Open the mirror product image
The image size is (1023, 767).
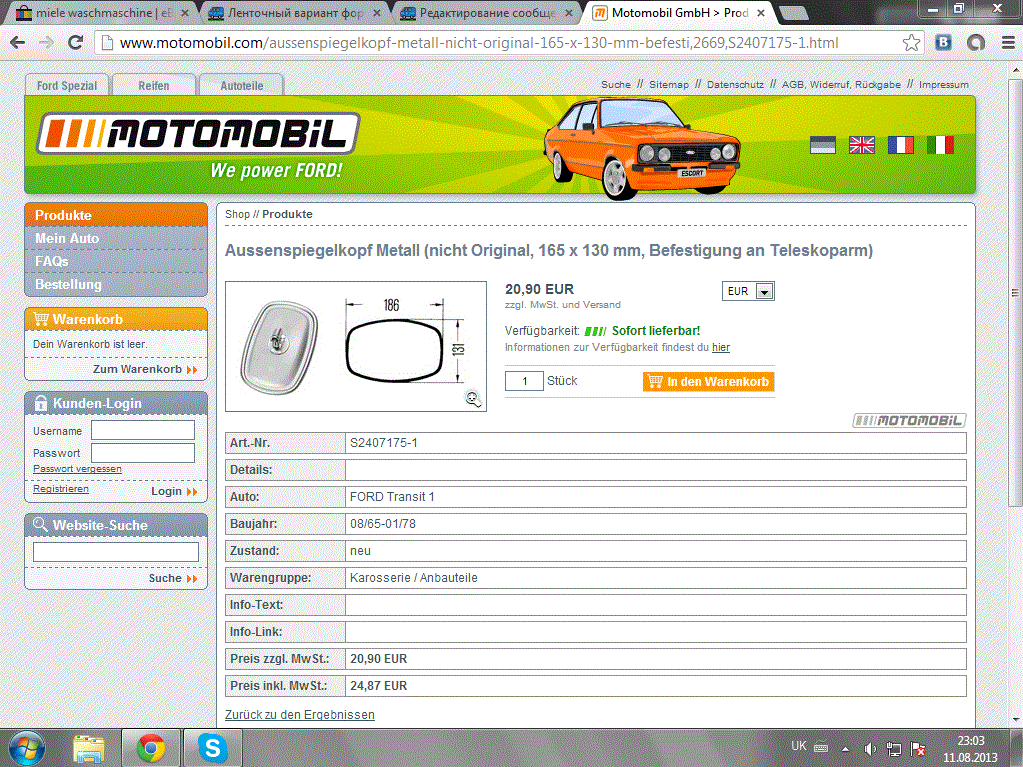click(x=356, y=346)
